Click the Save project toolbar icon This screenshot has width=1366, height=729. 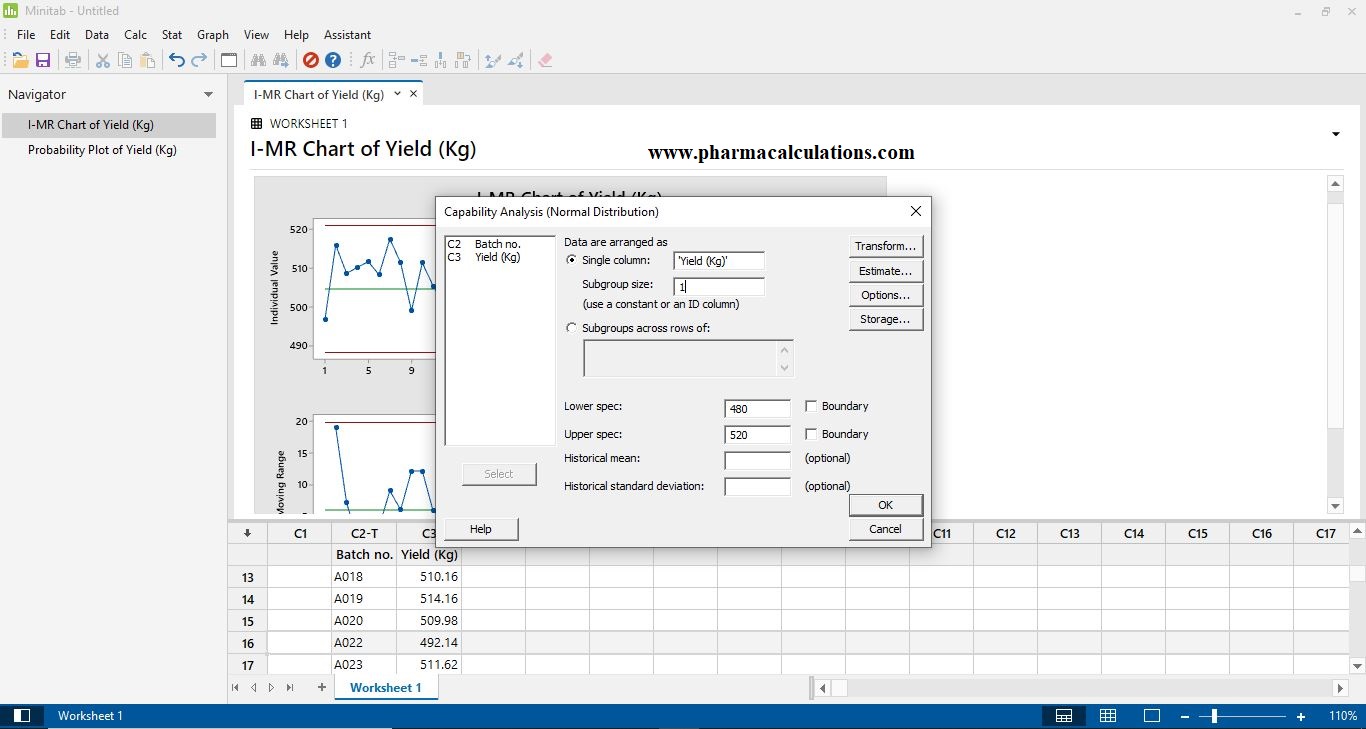[43, 60]
